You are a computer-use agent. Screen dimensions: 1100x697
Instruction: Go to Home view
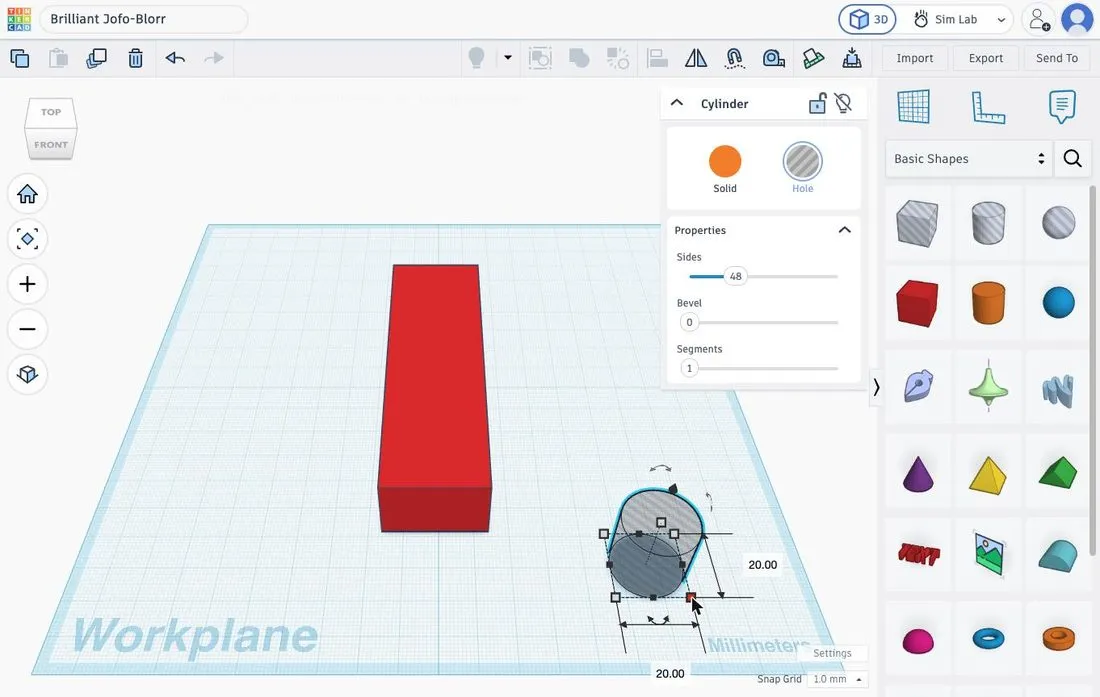pyautogui.click(x=27, y=194)
